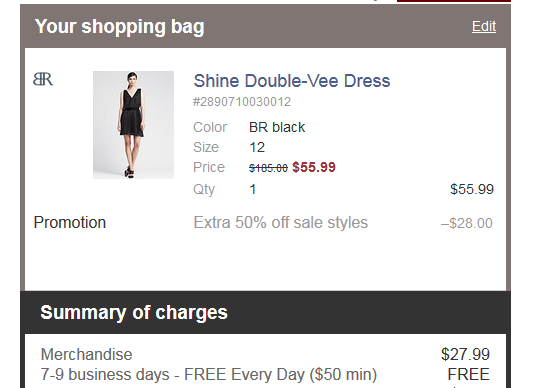Click the Banana Republic BR logo icon
The image size is (542, 388).
tap(43, 79)
